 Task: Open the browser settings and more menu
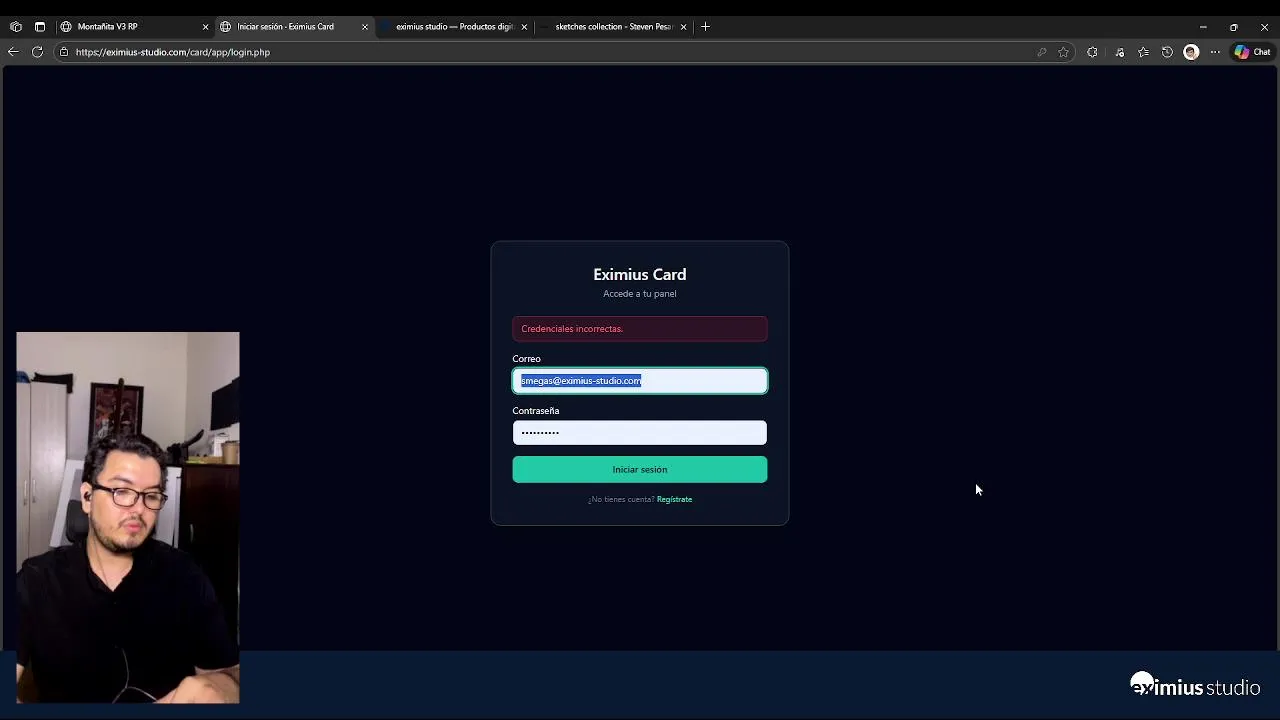click(x=1215, y=52)
